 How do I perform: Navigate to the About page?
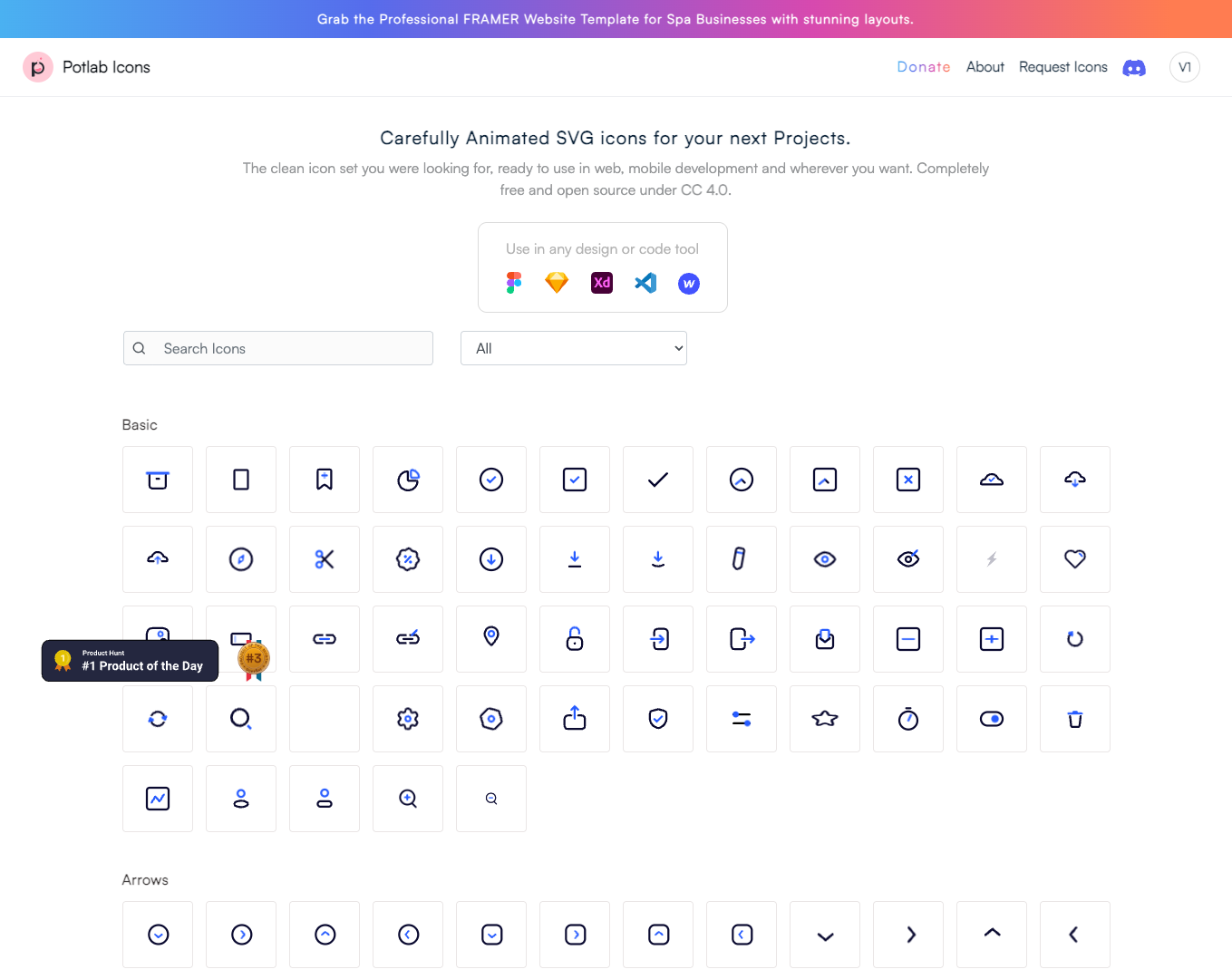[985, 67]
